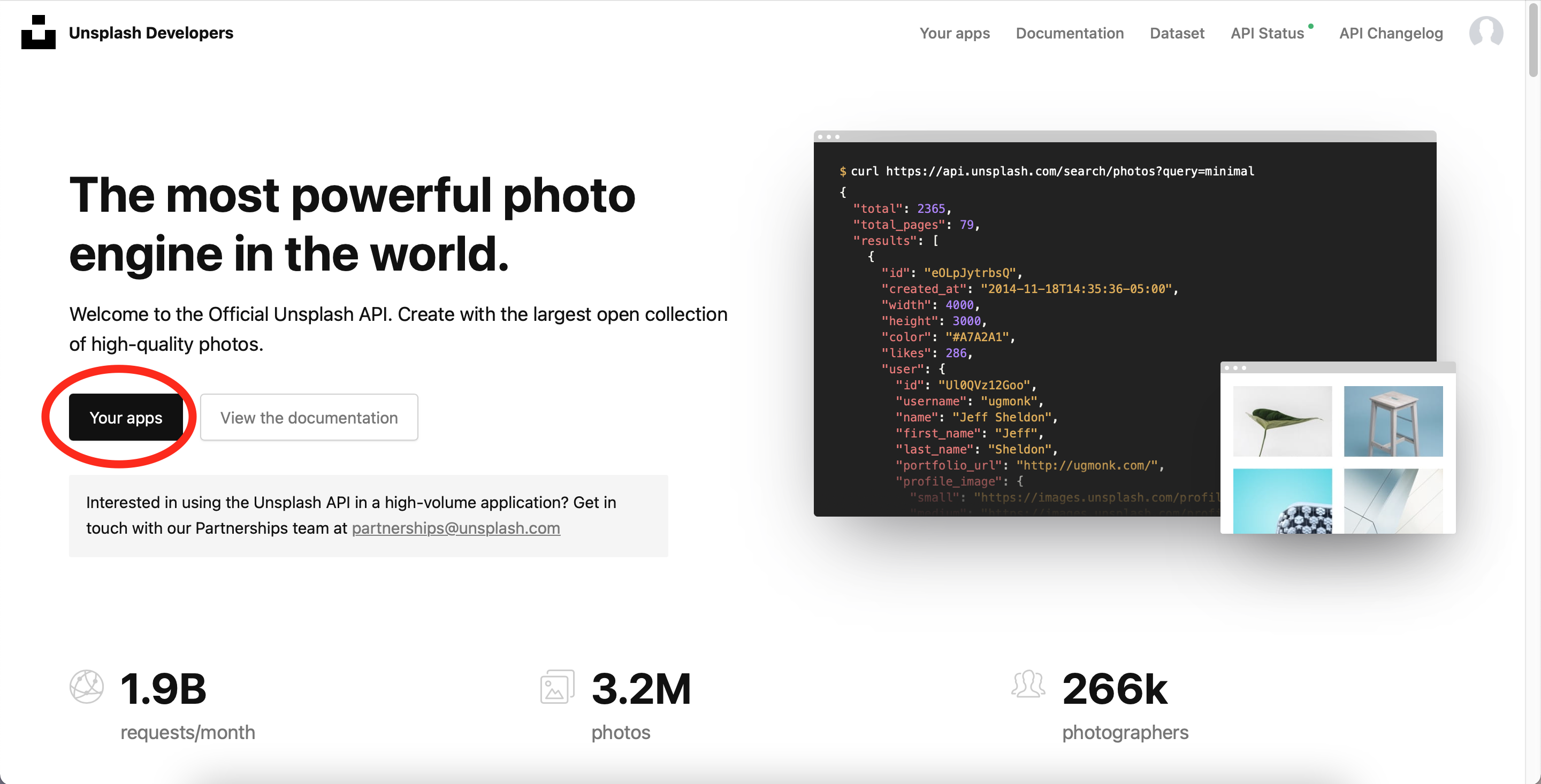Click the green API status dot
This screenshot has height=784, width=1541.
1311,26
